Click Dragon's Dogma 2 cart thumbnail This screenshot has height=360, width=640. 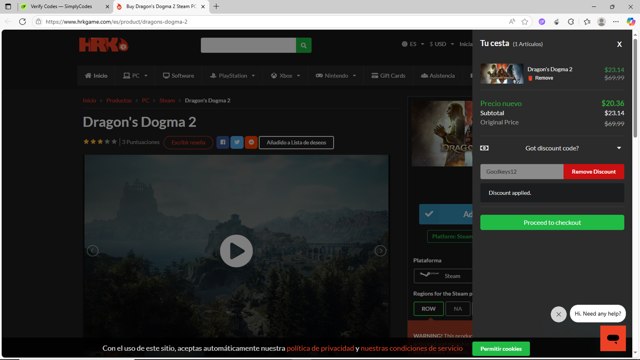coord(502,73)
